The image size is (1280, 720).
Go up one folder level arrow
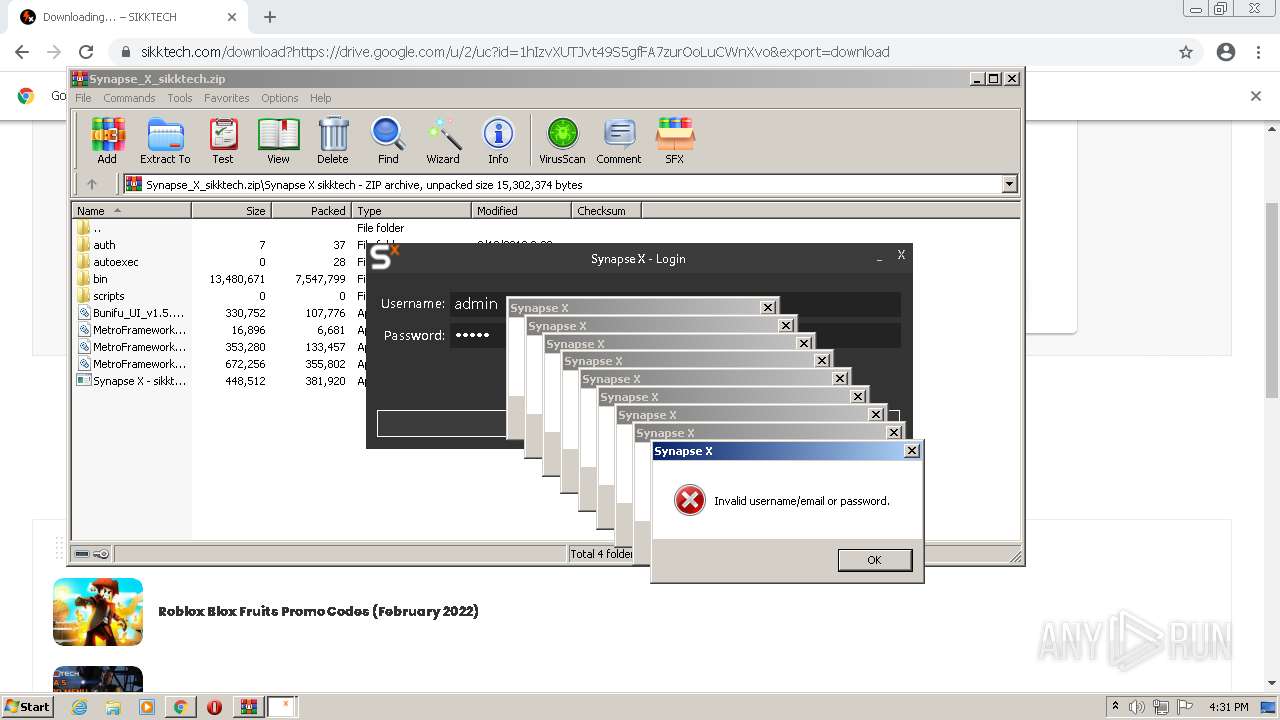pos(92,184)
